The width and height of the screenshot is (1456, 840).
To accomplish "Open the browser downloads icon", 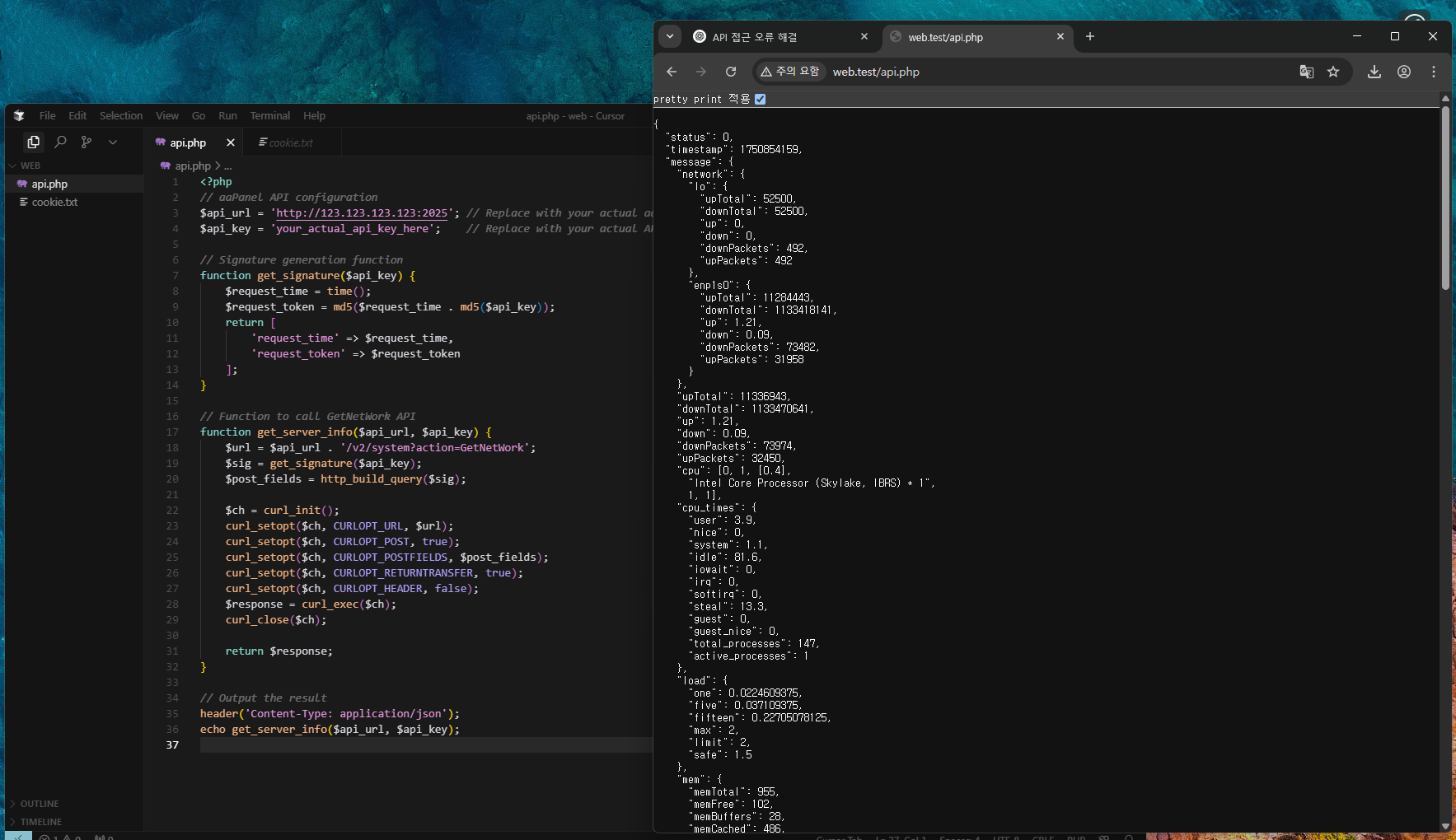I will point(1374,72).
